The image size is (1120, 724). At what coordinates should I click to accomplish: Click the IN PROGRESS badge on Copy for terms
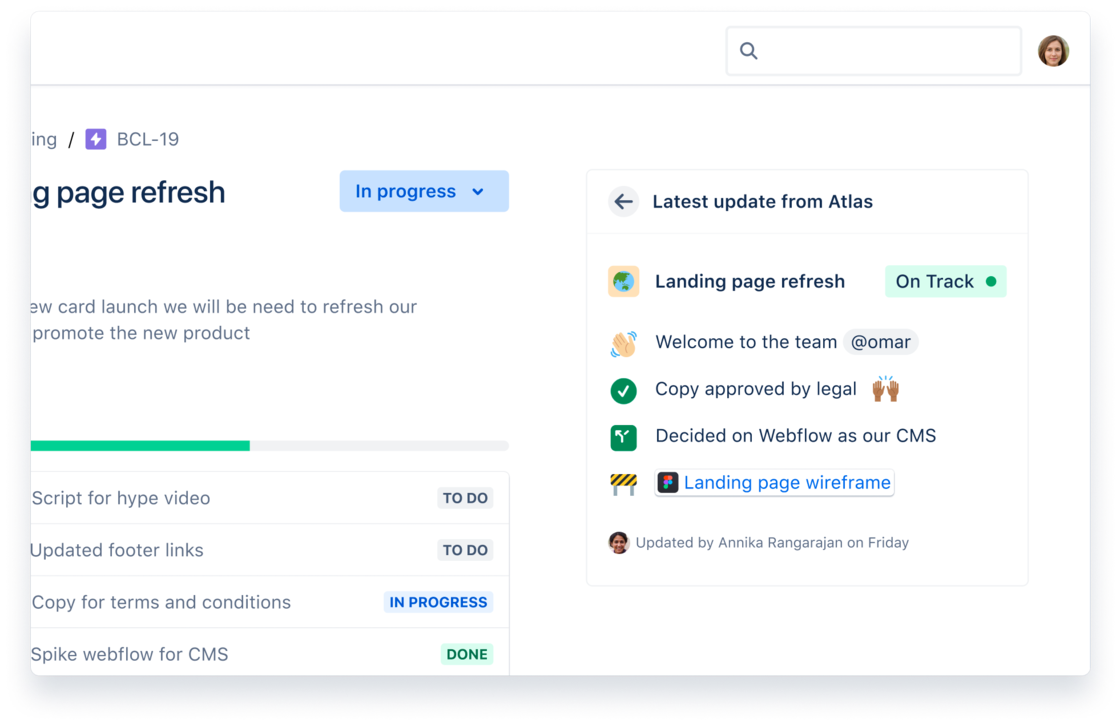click(438, 602)
